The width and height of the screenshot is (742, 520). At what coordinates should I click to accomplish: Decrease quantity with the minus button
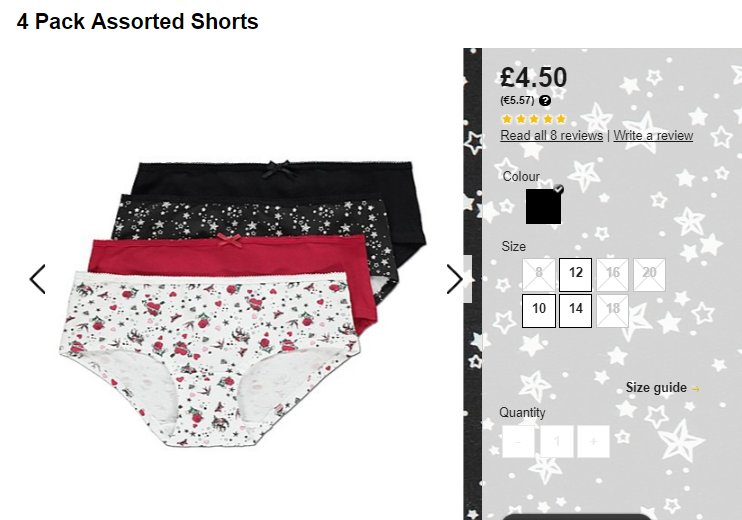point(518,441)
